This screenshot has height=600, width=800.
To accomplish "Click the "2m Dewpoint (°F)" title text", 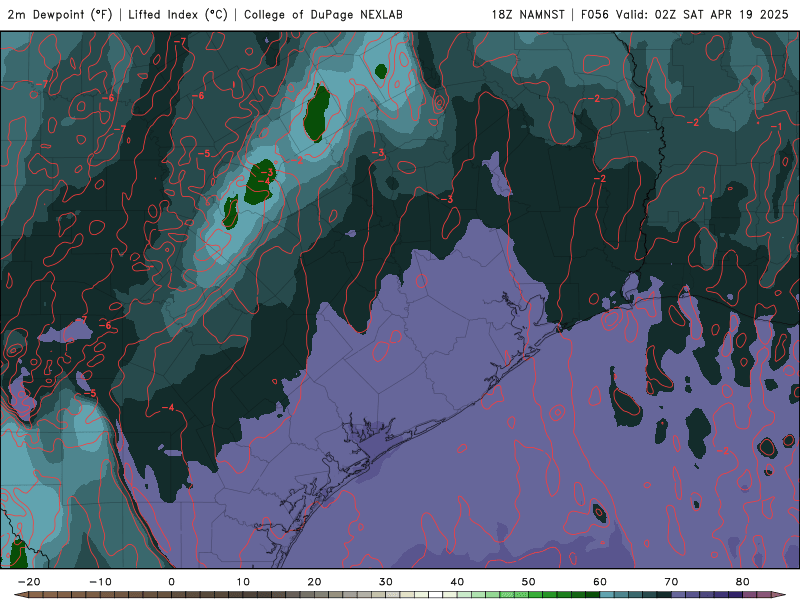I will pos(60,15).
